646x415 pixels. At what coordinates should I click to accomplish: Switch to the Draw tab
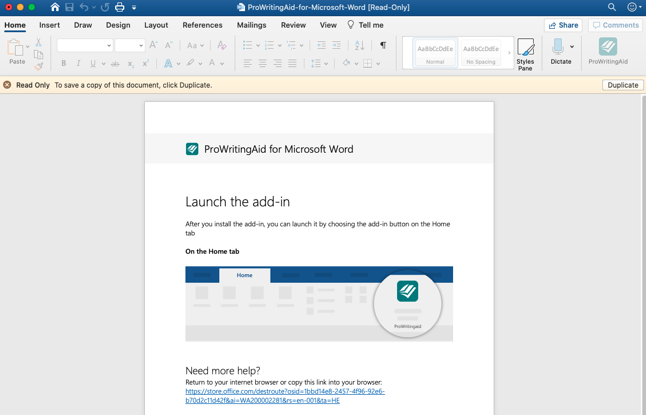point(83,25)
